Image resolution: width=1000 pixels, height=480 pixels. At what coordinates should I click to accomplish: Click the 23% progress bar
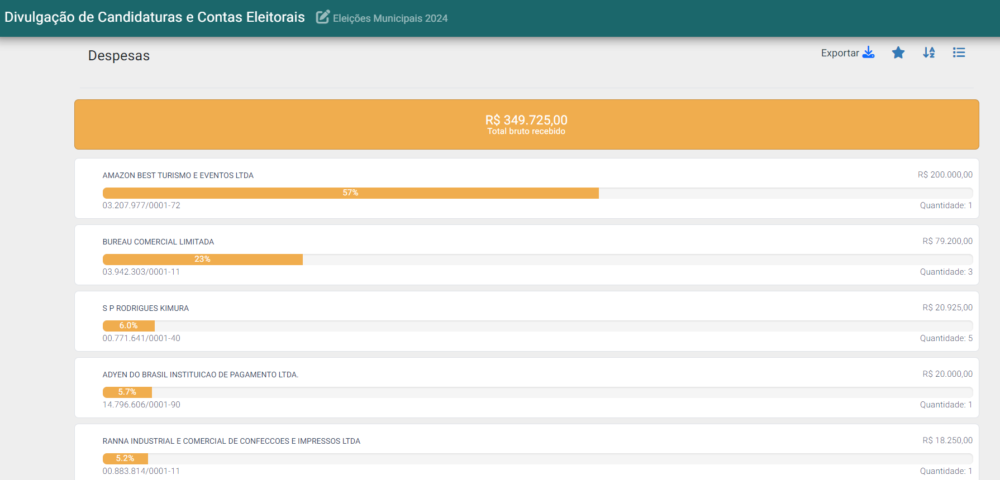coord(202,259)
